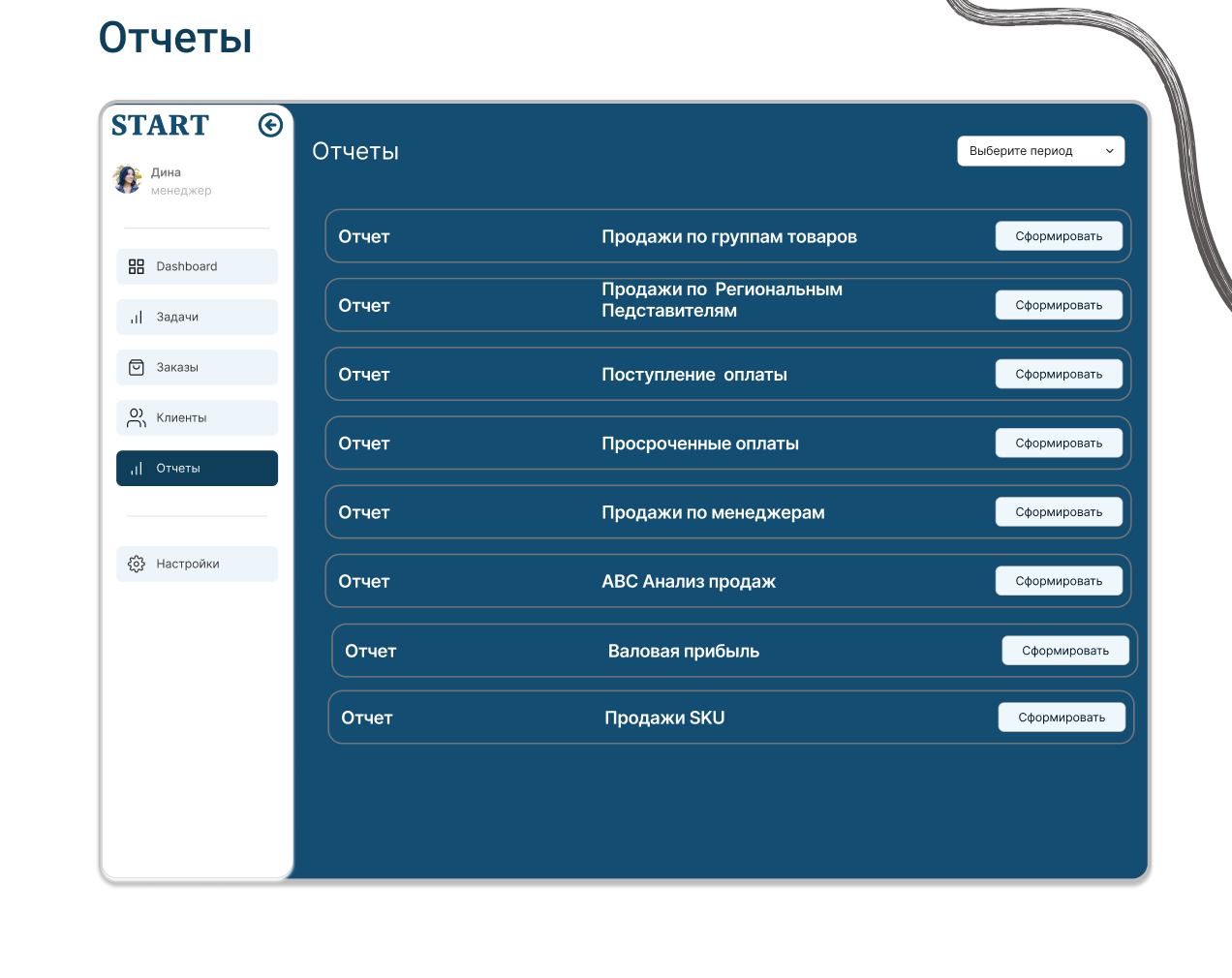Image resolution: width=1232 pixels, height=978 pixels.
Task: Click the text Продажи по группам товаров
Action: pos(729,236)
